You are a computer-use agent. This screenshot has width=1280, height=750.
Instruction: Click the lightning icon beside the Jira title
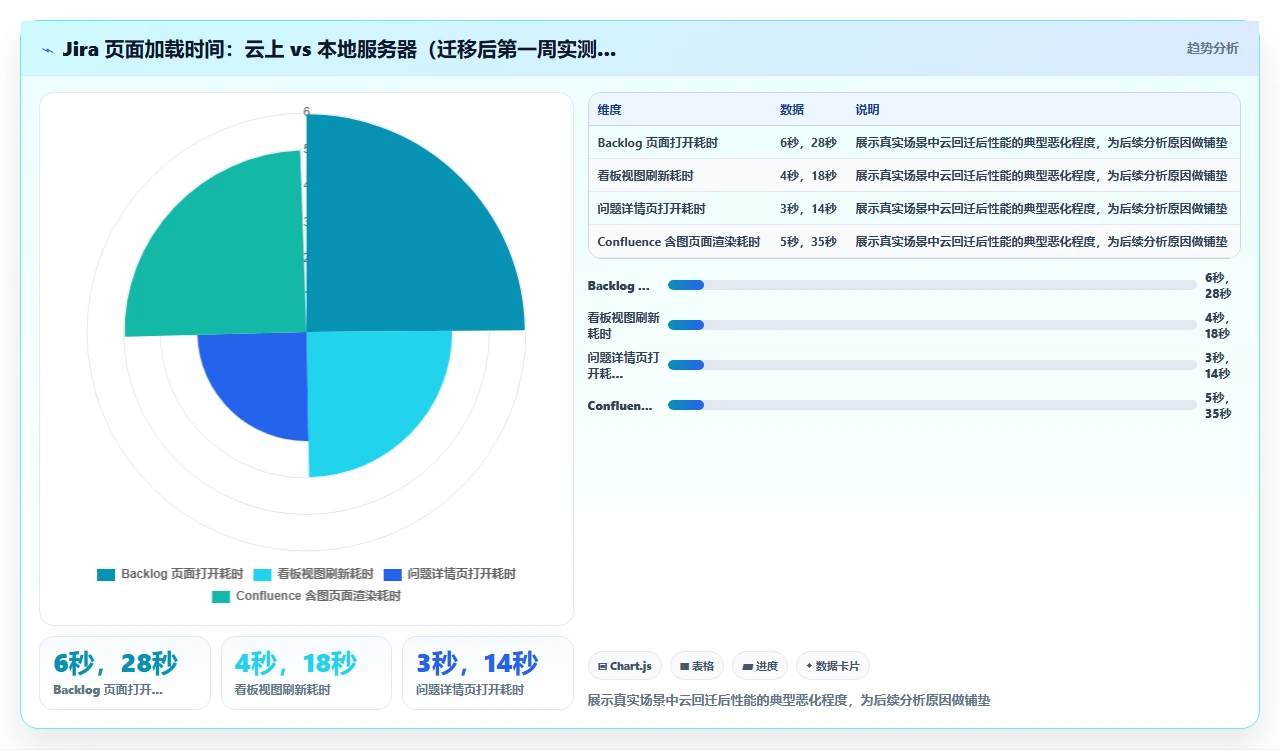[48, 50]
